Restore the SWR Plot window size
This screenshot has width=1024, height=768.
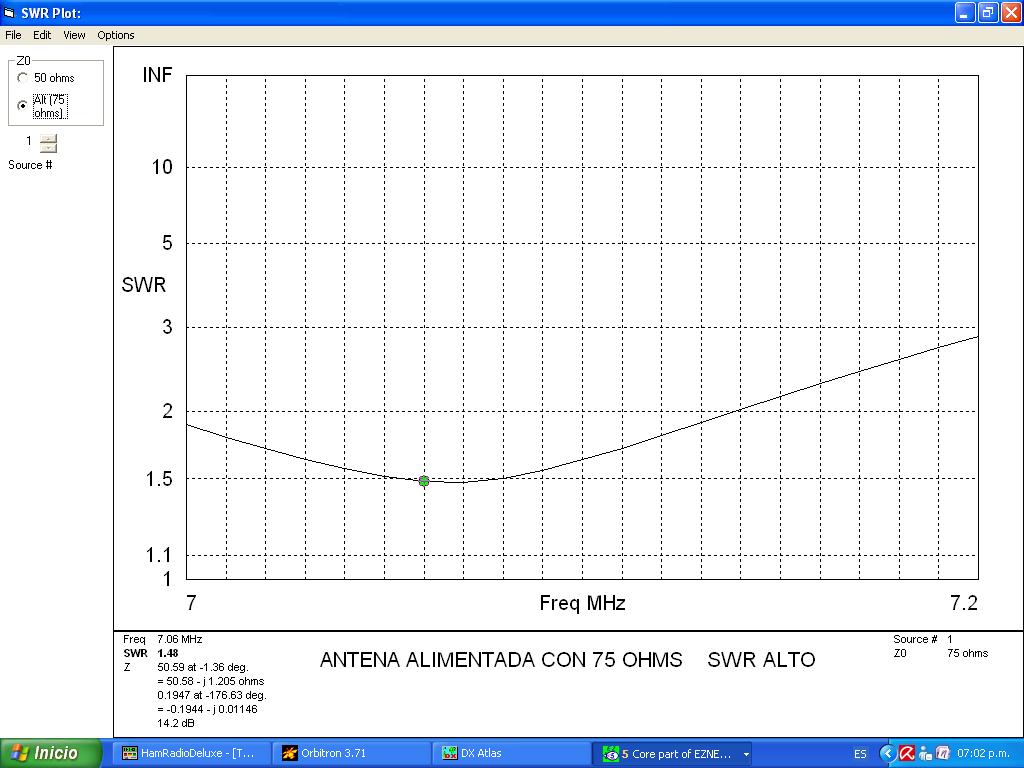coord(987,12)
